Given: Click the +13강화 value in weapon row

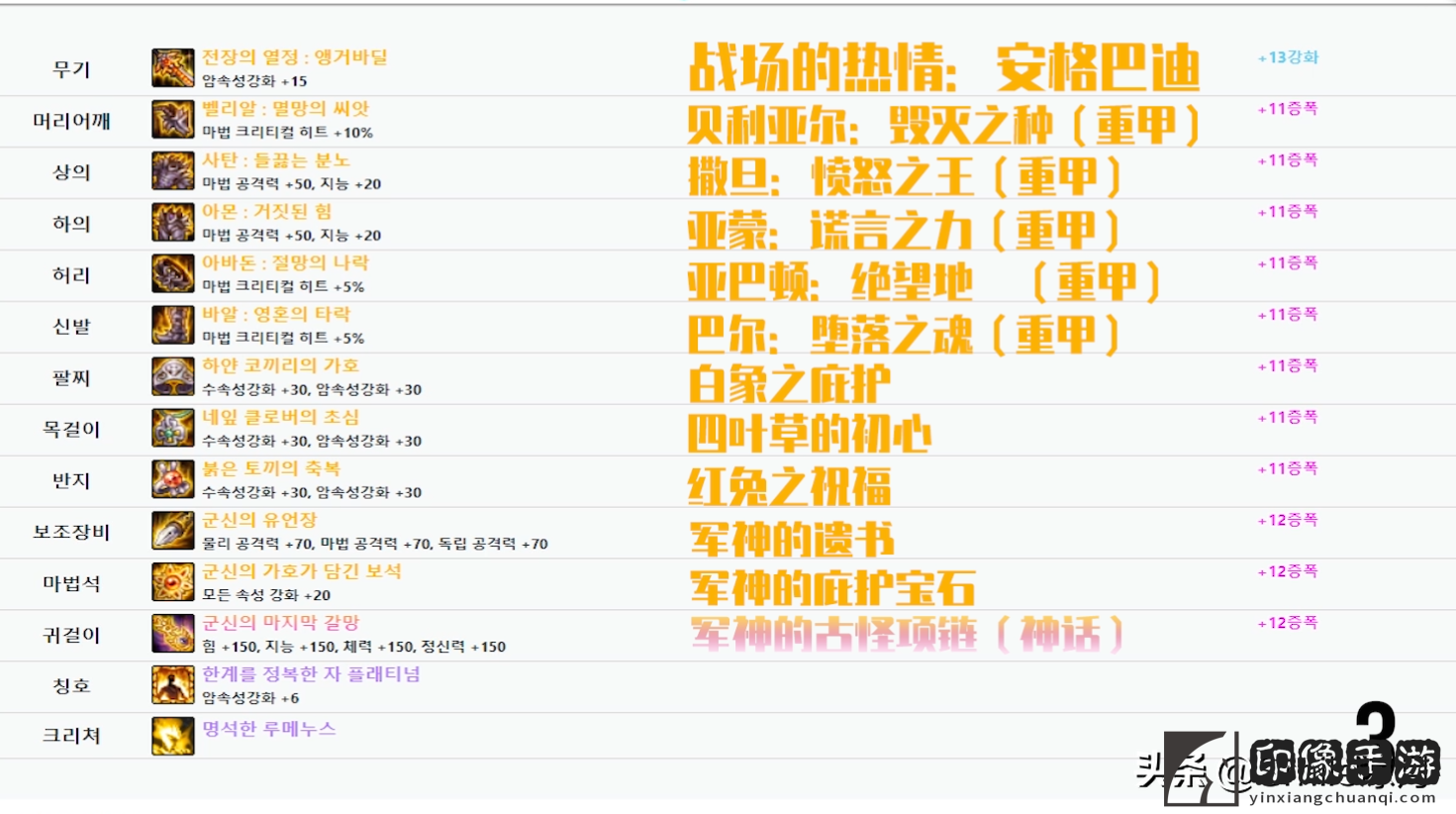Looking at the screenshot, I should 1288,57.
